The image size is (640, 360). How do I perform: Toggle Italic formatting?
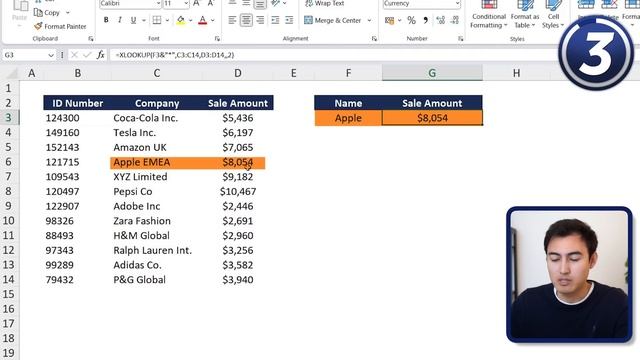click(120, 20)
